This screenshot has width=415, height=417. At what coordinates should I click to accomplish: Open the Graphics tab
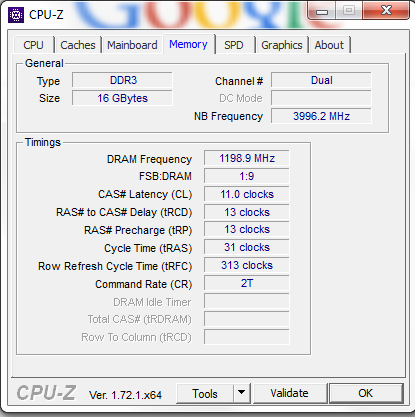(282, 45)
